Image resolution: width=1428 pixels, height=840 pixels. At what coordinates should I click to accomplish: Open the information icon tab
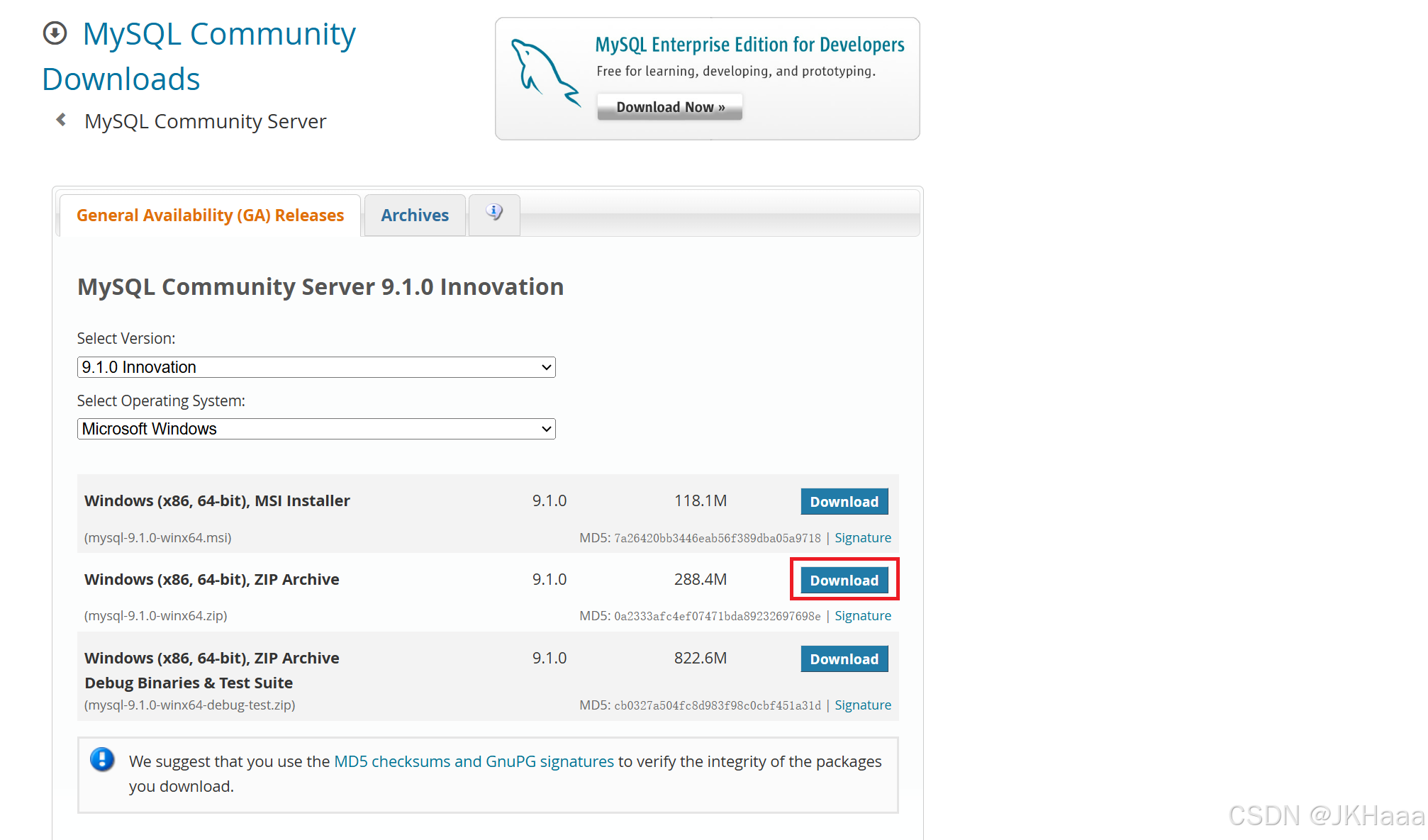click(494, 214)
